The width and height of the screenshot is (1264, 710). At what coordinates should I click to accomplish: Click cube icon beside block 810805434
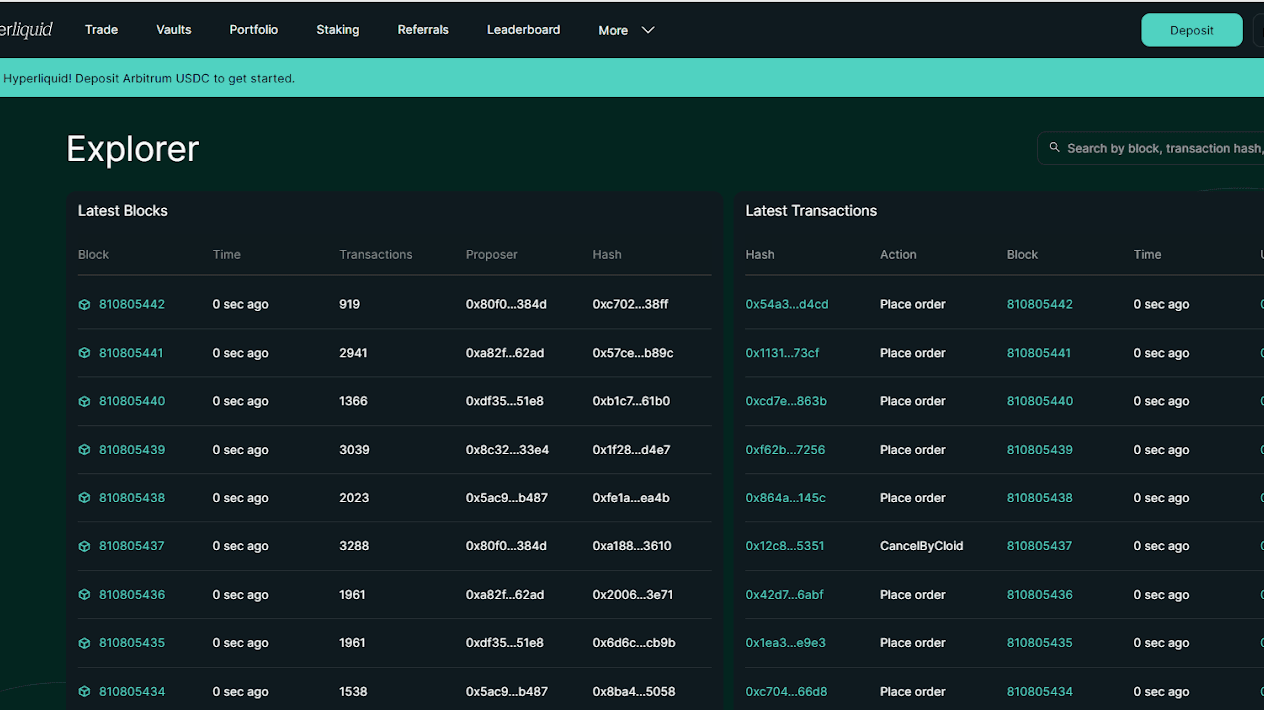(84, 692)
